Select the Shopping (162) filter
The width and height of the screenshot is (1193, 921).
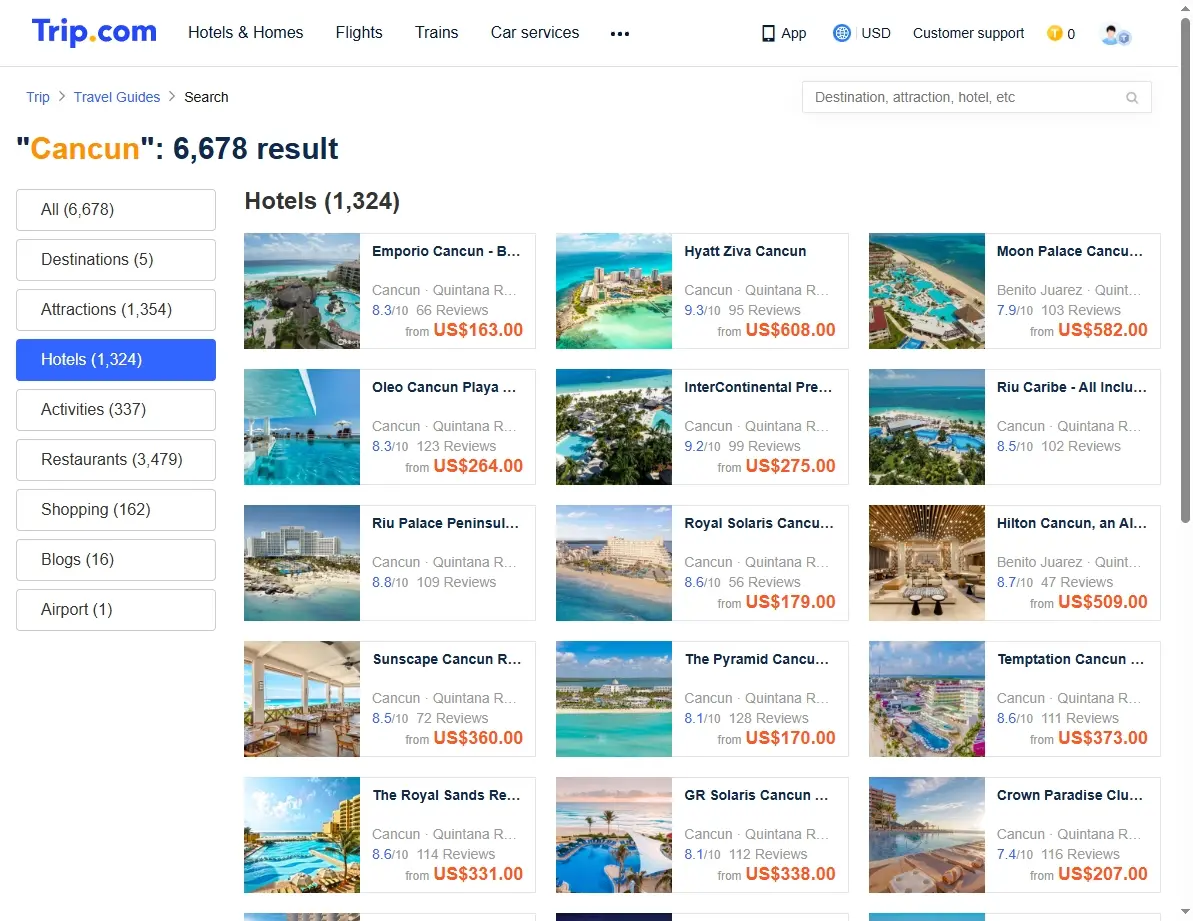[116, 510]
